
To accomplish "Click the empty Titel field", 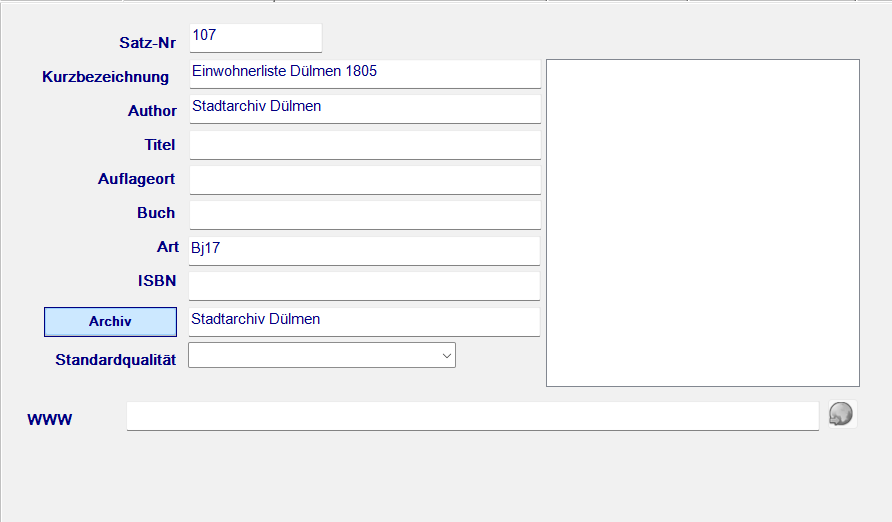I will (x=364, y=145).
